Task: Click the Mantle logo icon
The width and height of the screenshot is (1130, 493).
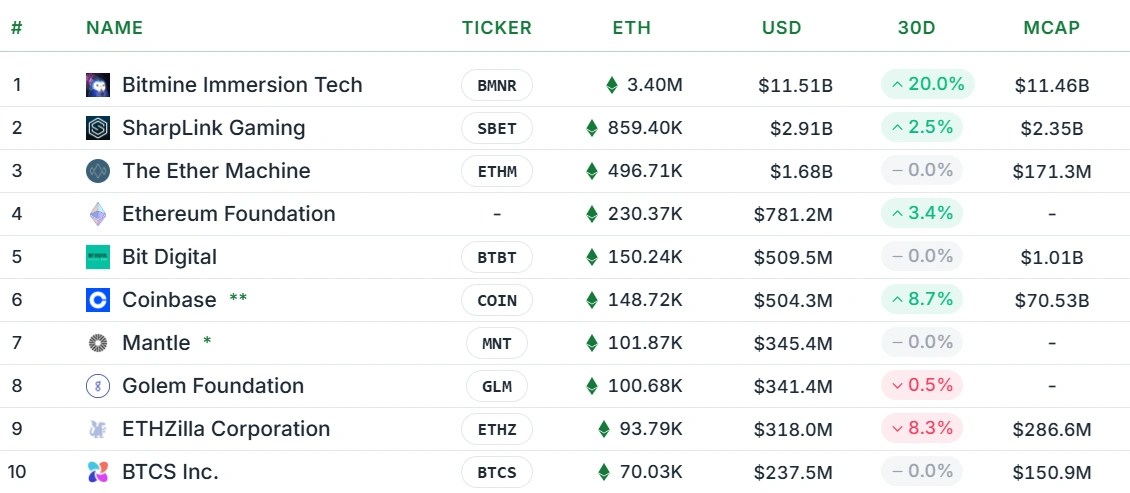Action: click(x=98, y=343)
